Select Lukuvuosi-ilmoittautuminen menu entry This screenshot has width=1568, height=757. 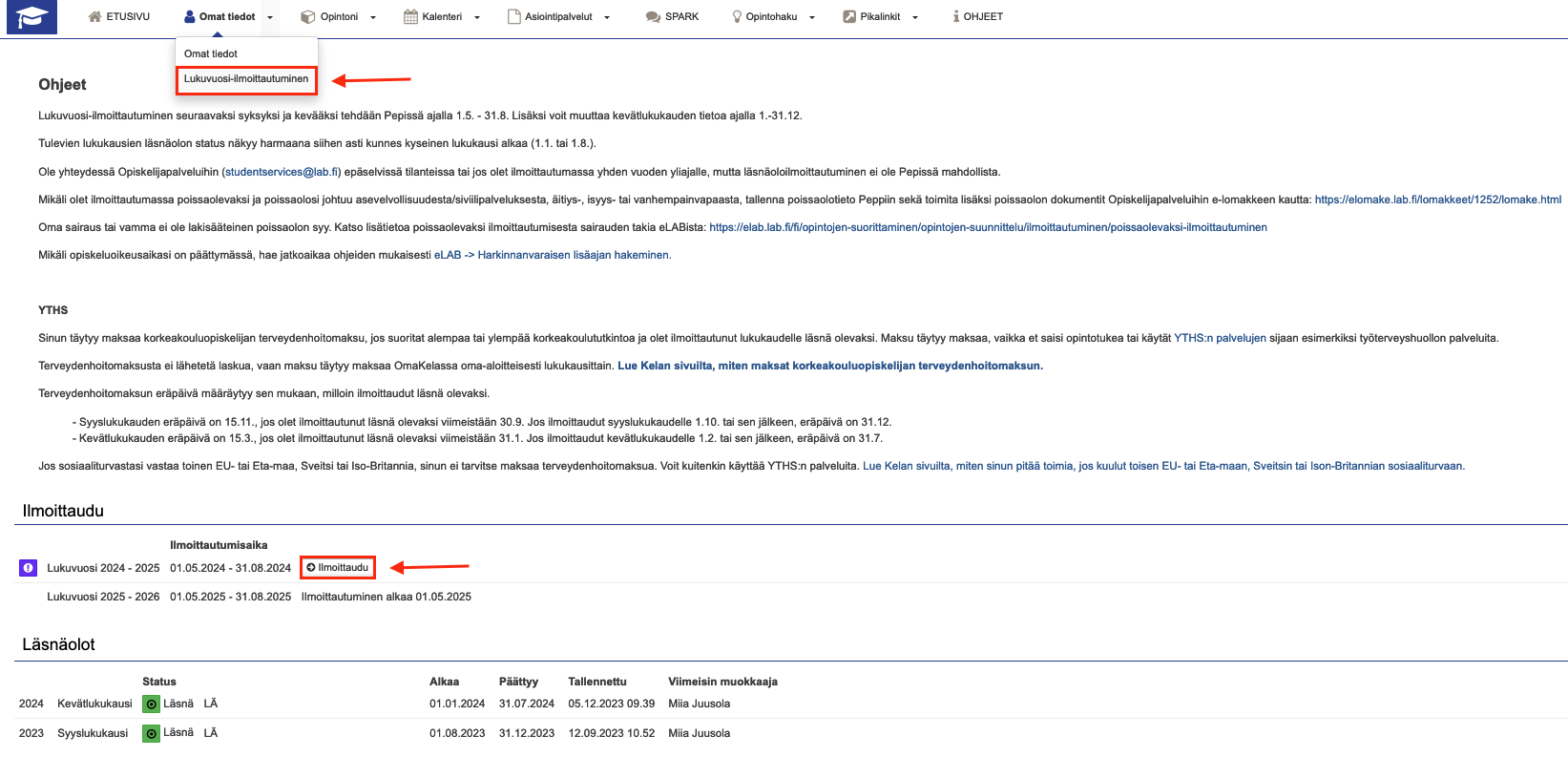tap(246, 79)
